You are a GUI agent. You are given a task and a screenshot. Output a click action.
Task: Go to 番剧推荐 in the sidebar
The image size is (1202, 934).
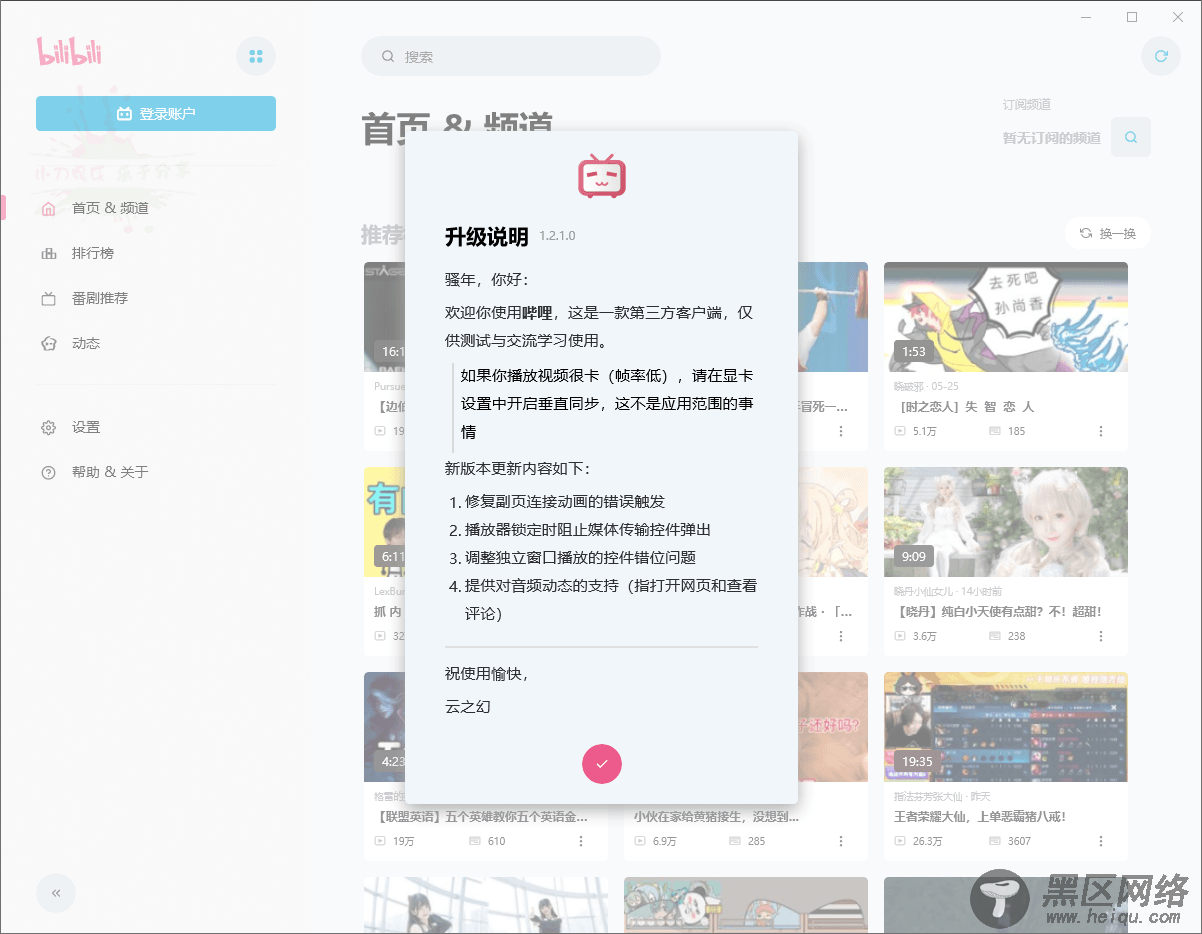99,298
